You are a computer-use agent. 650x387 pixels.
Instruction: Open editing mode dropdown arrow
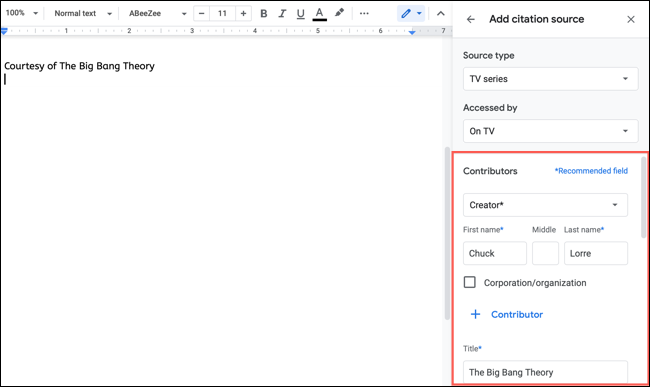click(x=419, y=13)
